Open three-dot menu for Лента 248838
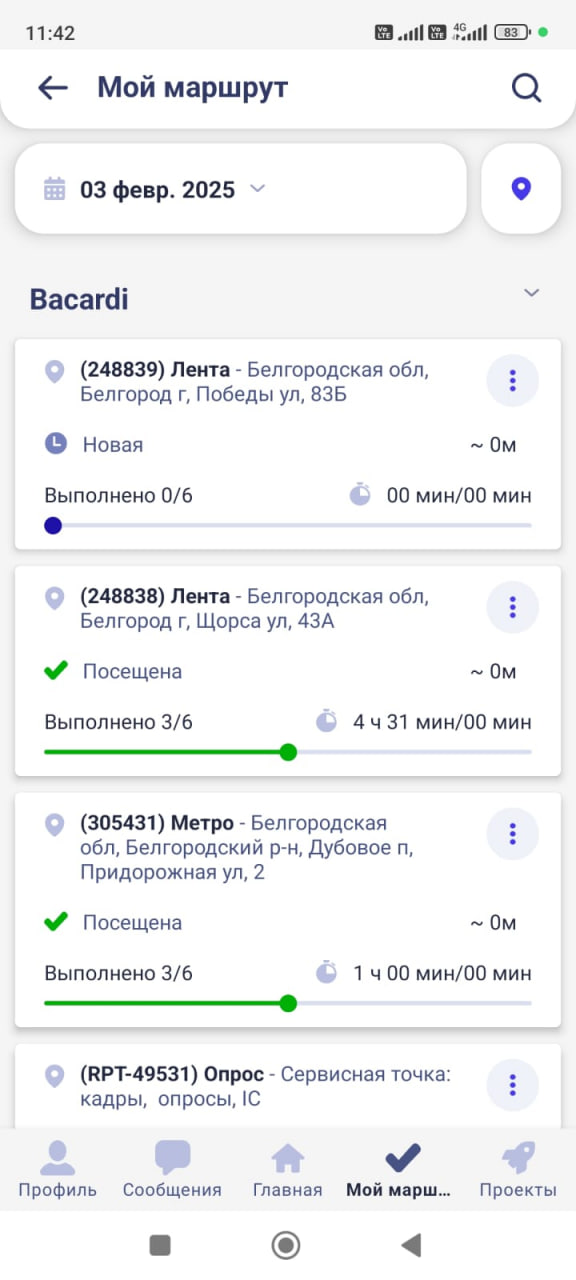 click(512, 606)
